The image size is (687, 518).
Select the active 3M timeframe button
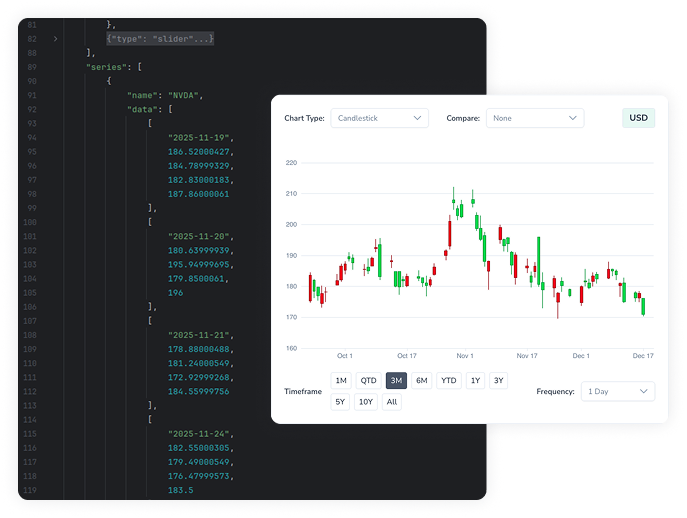coord(396,380)
